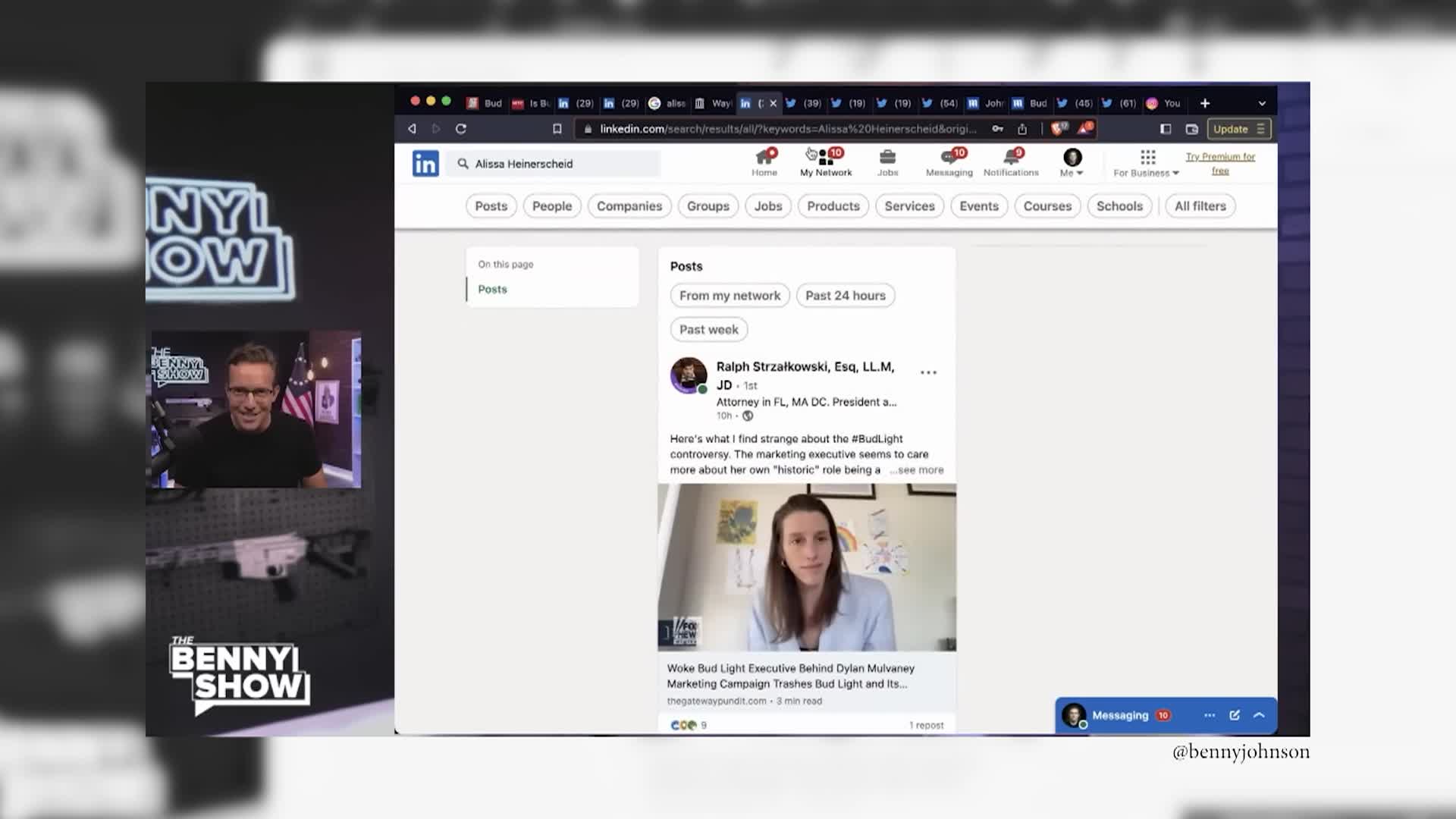Image resolution: width=1456 pixels, height=819 pixels.
Task: Filter results by Companies
Action: [629, 206]
